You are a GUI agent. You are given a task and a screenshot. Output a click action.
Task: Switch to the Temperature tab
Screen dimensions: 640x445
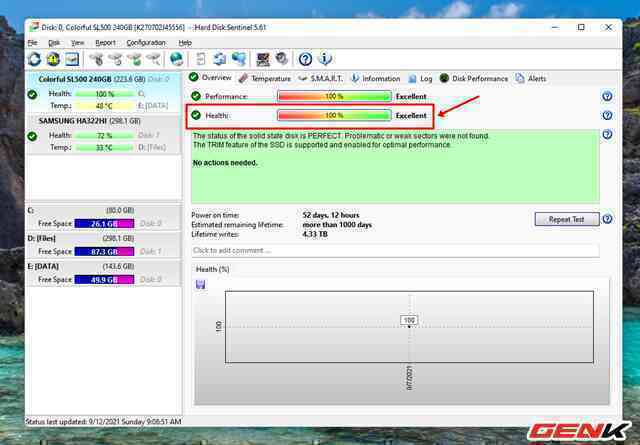[x=265, y=78]
